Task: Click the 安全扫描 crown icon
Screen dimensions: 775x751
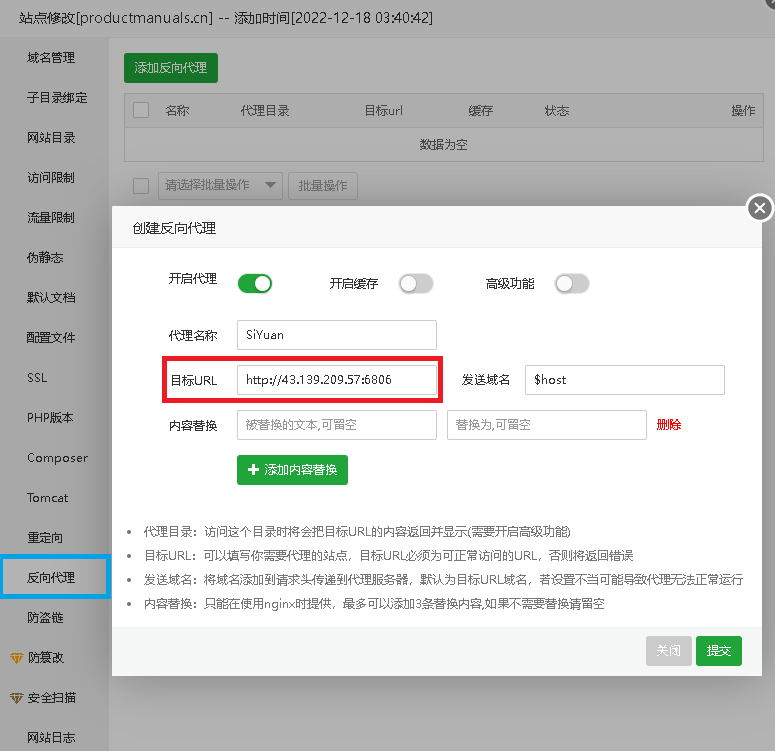Action: tap(16, 698)
